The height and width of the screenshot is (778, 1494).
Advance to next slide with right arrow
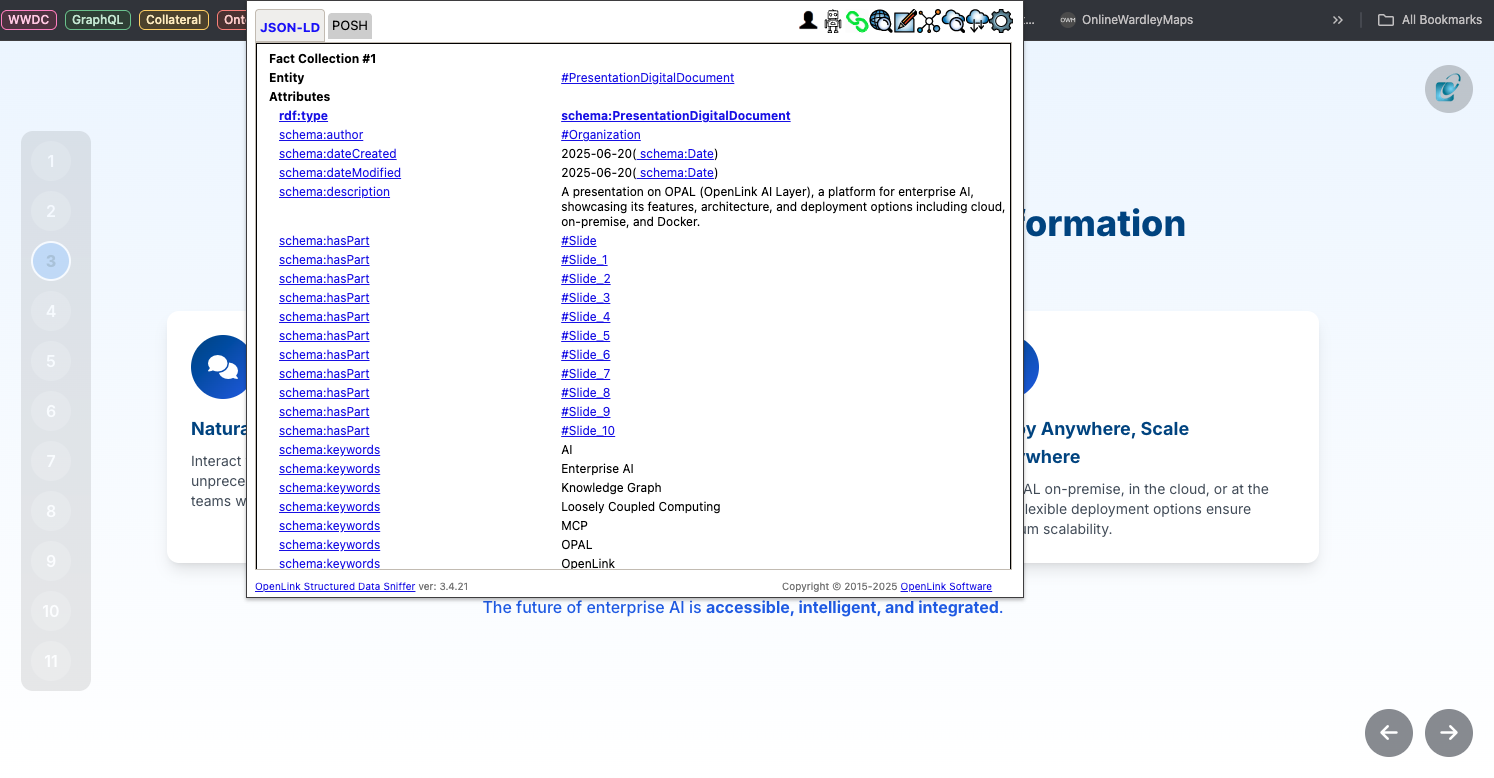pos(1449,733)
